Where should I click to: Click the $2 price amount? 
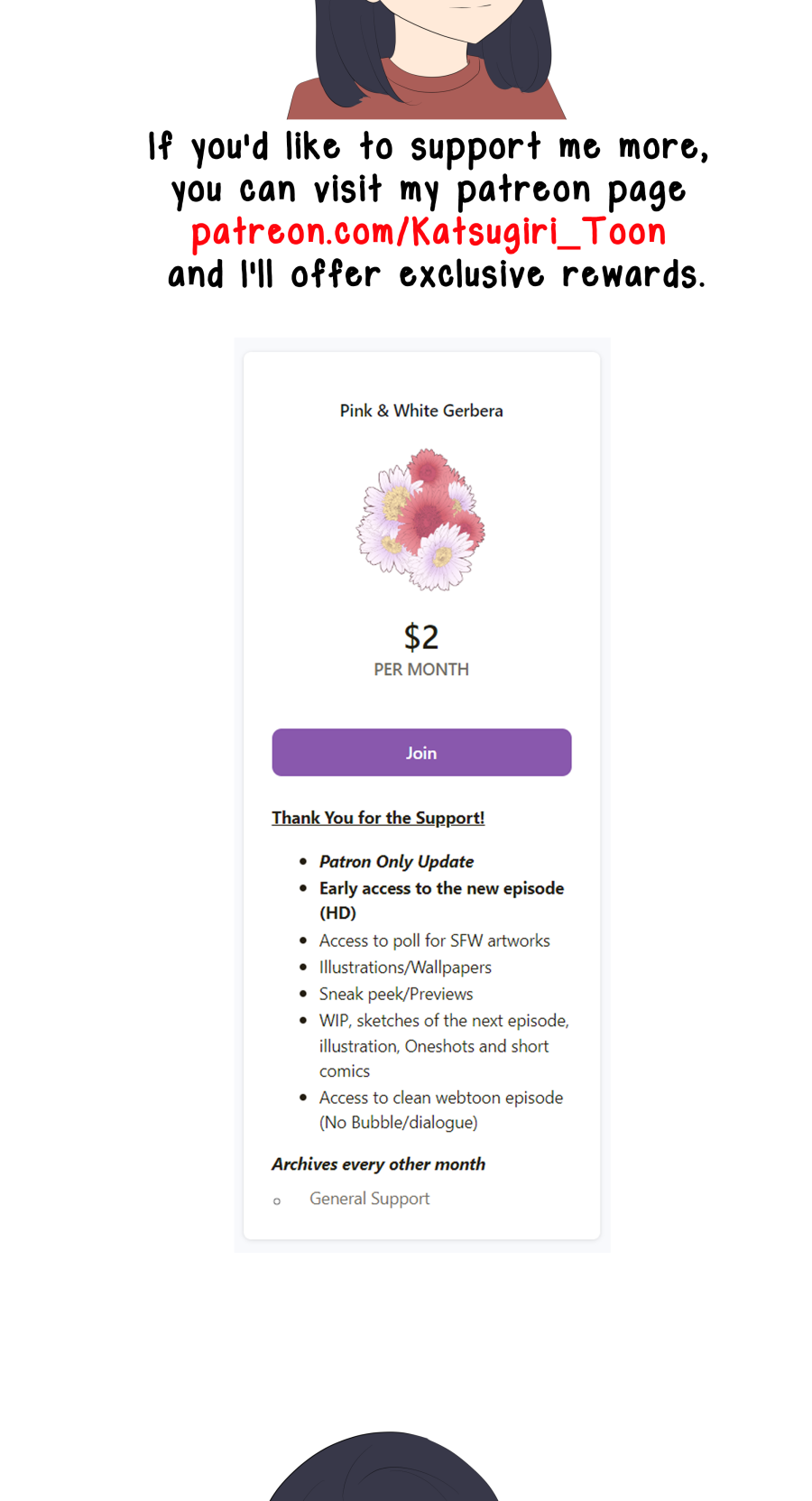point(421,637)
